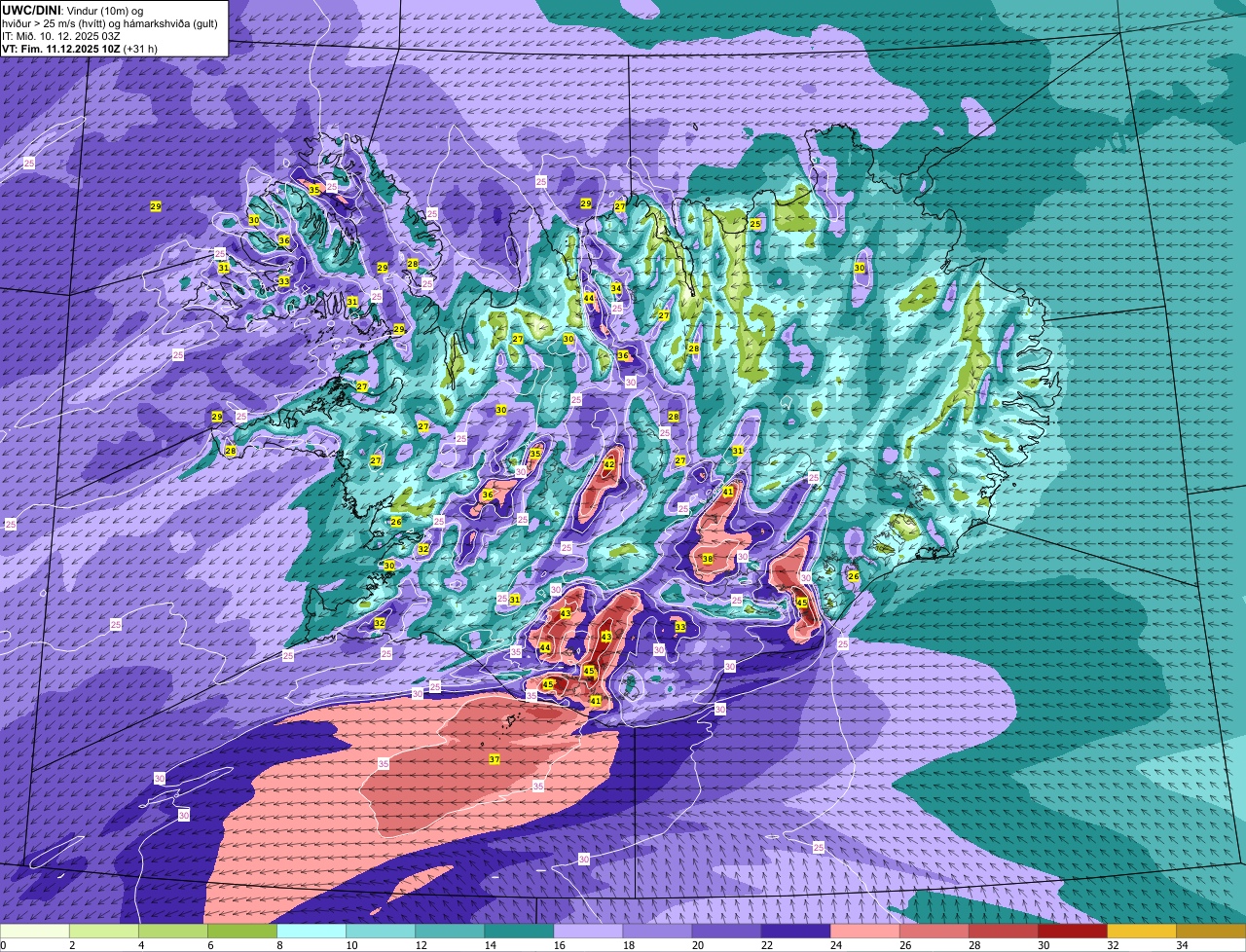The width and height of the screenshot is (1246, 952).
Task: Click the 'VT: Fim. 11.12.2025 10Z (+31 h)' line
Action: pos(80,49)
